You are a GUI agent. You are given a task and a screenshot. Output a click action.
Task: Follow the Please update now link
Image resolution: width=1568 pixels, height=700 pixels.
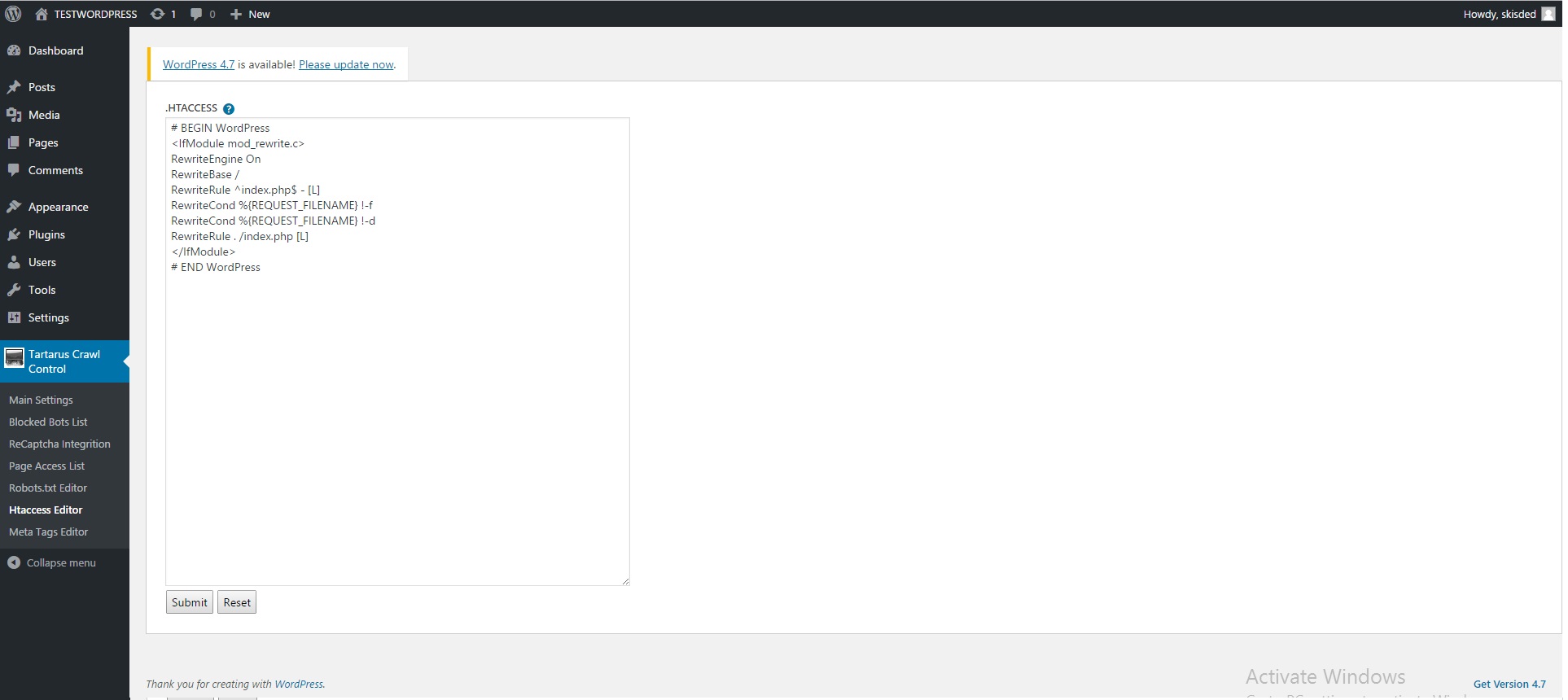click(346, 64)
